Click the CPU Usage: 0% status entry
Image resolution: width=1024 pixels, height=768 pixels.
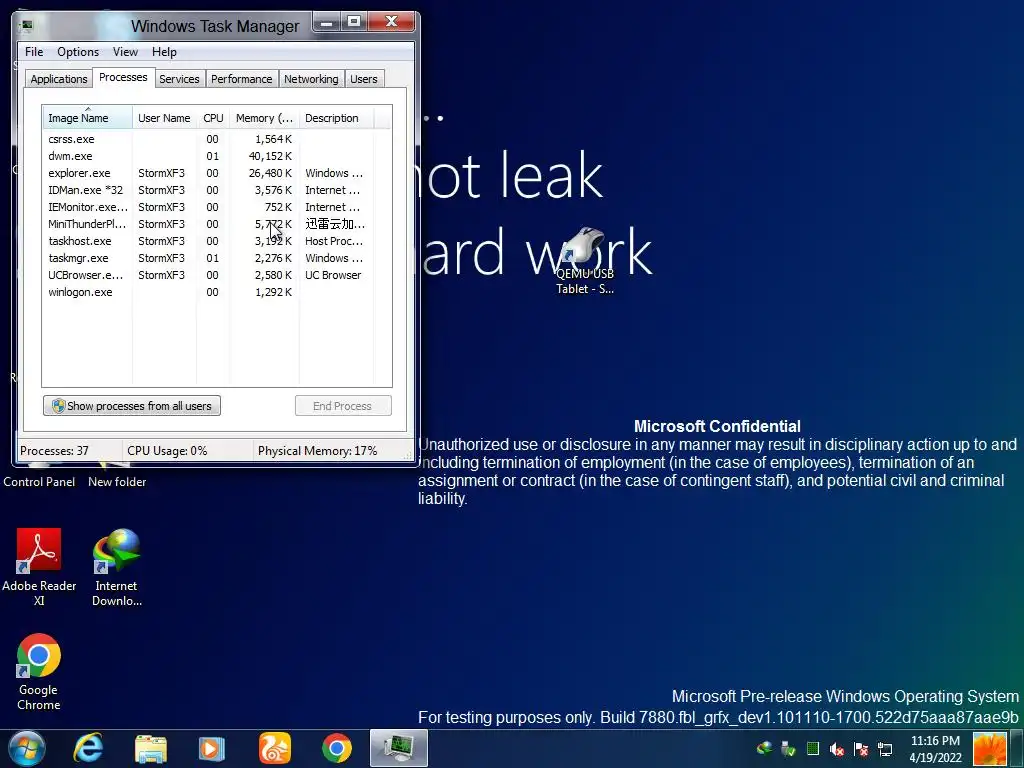[x=167, y=451]
